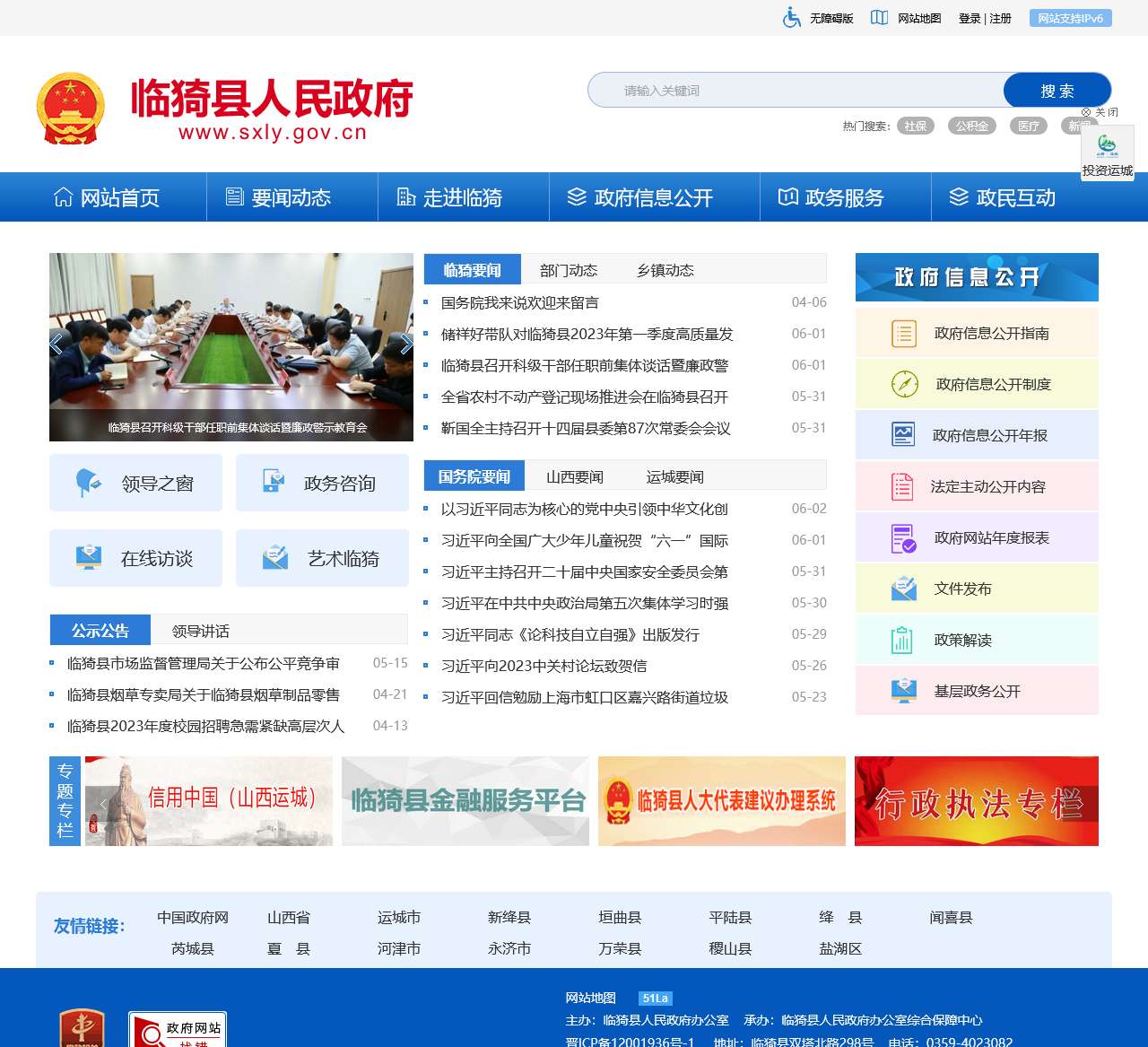This screenshot has height=1047, width=1148.
Task: Click the national emblem logo
Action: pyautogui.click(x=70, y=109)
